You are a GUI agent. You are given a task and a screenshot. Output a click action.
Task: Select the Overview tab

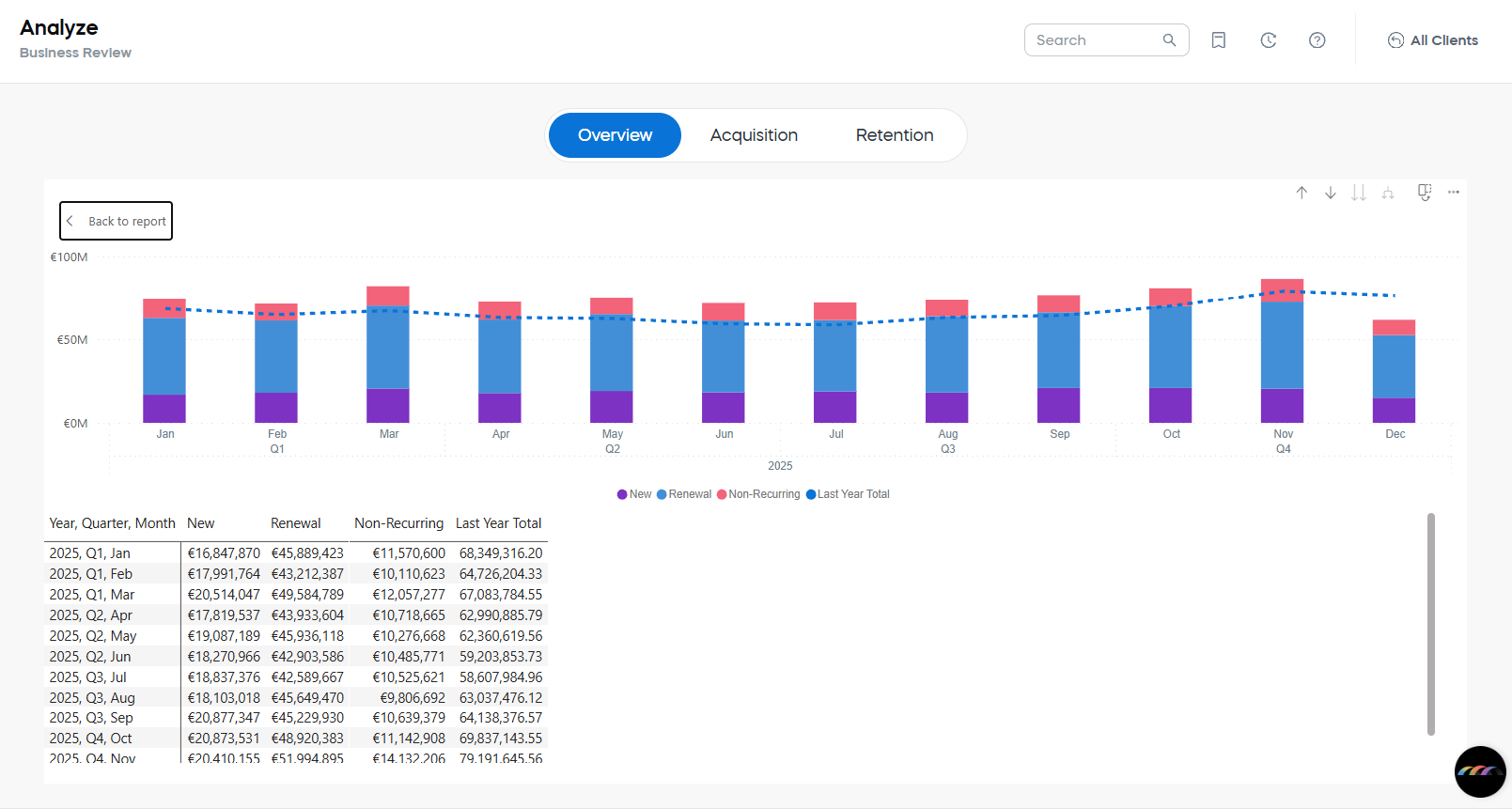click(x=615, y=135)
